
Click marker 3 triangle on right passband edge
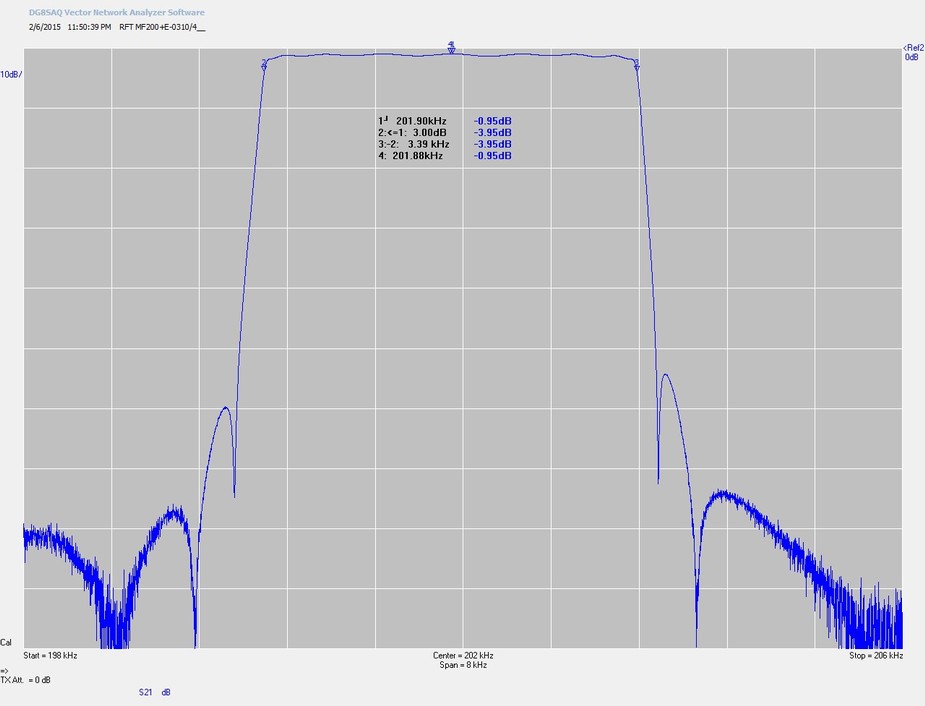[x=637, y=67]
